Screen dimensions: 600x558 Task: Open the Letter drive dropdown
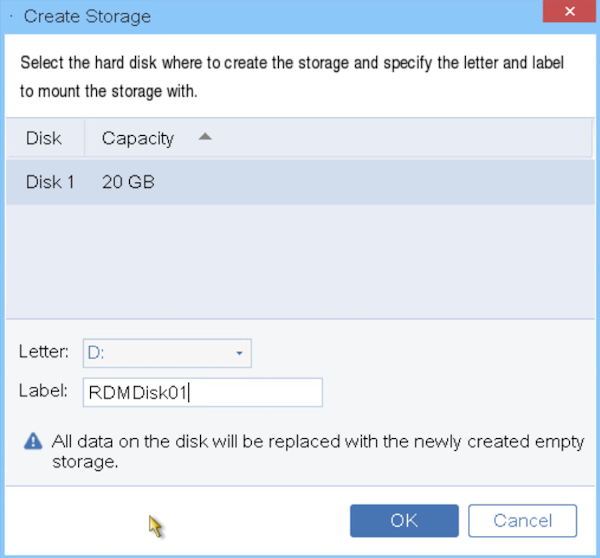pos(167,353)
